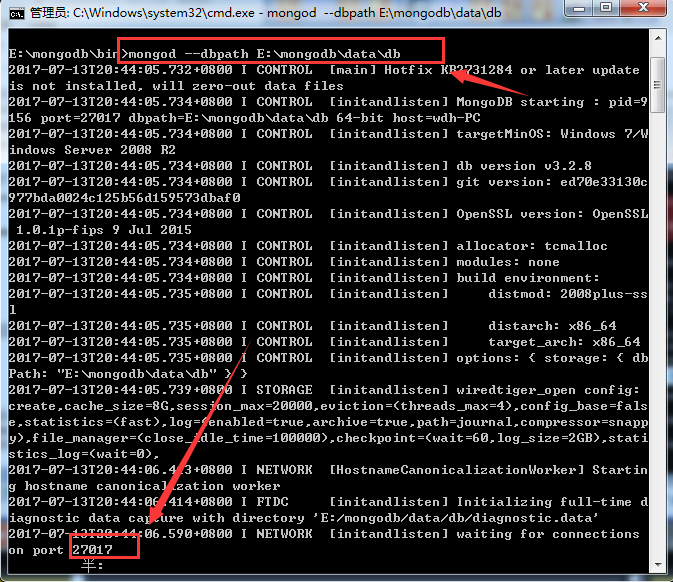The image size is (673, 582).
Task: Click 'create,cache_size=8G' text
Action: pyautogui.click(x=88, y=406)
